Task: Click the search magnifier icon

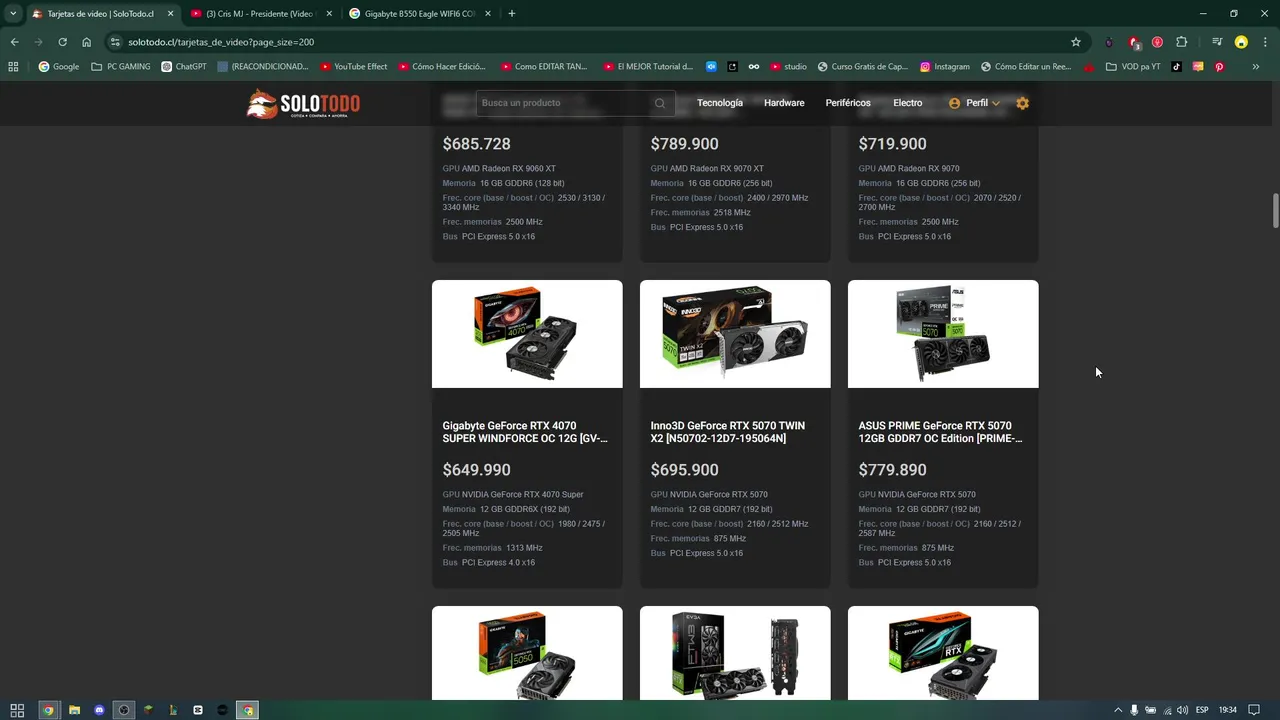Action: pyautogui.click(x=660, y=103)
